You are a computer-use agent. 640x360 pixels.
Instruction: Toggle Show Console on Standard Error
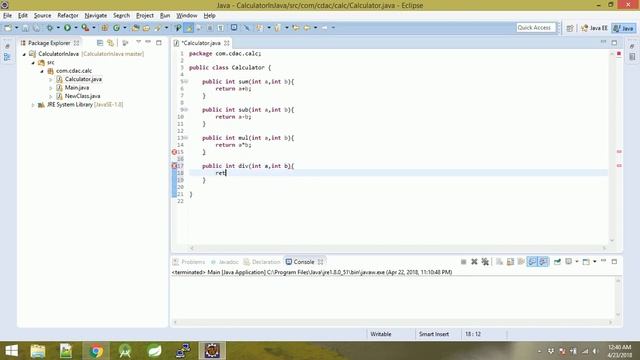(x=543, y=262)
